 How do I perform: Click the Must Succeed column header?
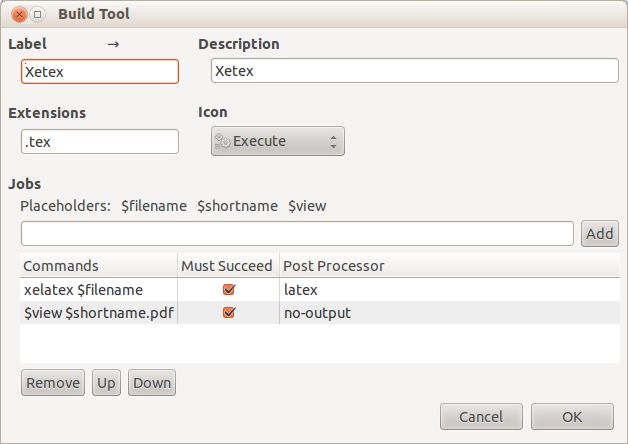click(228, 265)
